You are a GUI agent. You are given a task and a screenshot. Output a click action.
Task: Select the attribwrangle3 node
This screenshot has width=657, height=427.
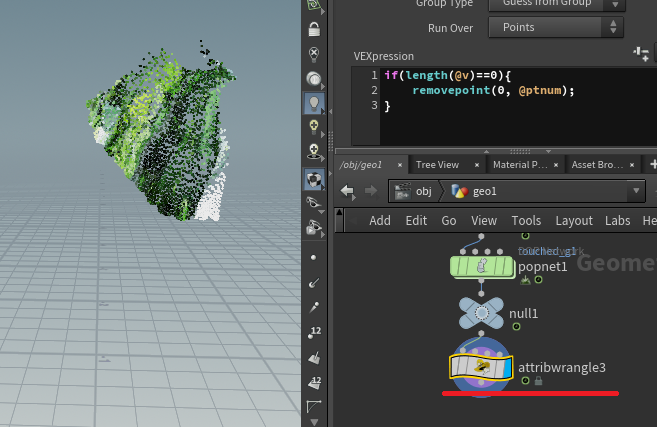(x=481, y=367)
